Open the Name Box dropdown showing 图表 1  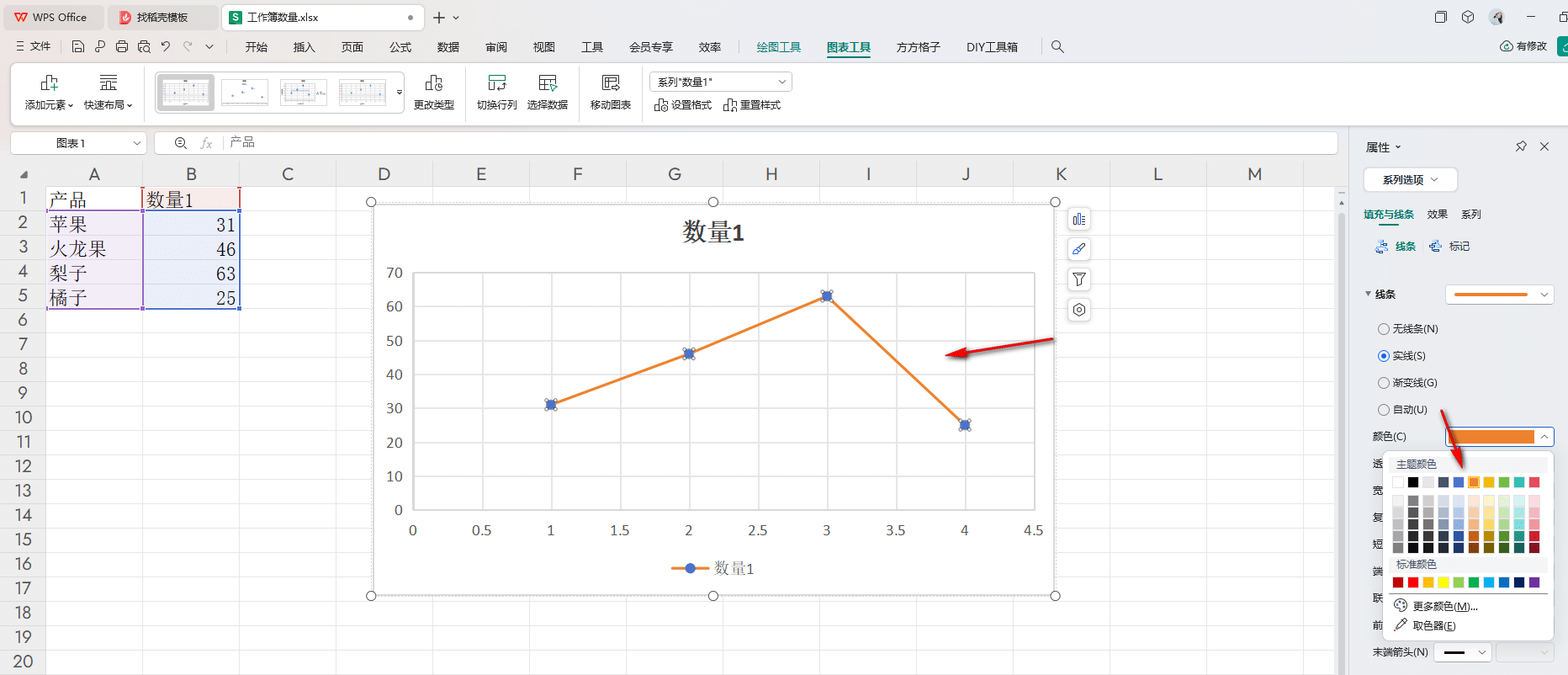tap(136, 144)
